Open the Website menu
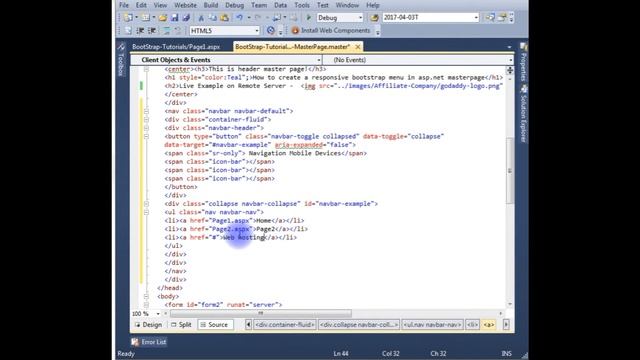This screenshot has width=640, height=360. pos(185,5)
